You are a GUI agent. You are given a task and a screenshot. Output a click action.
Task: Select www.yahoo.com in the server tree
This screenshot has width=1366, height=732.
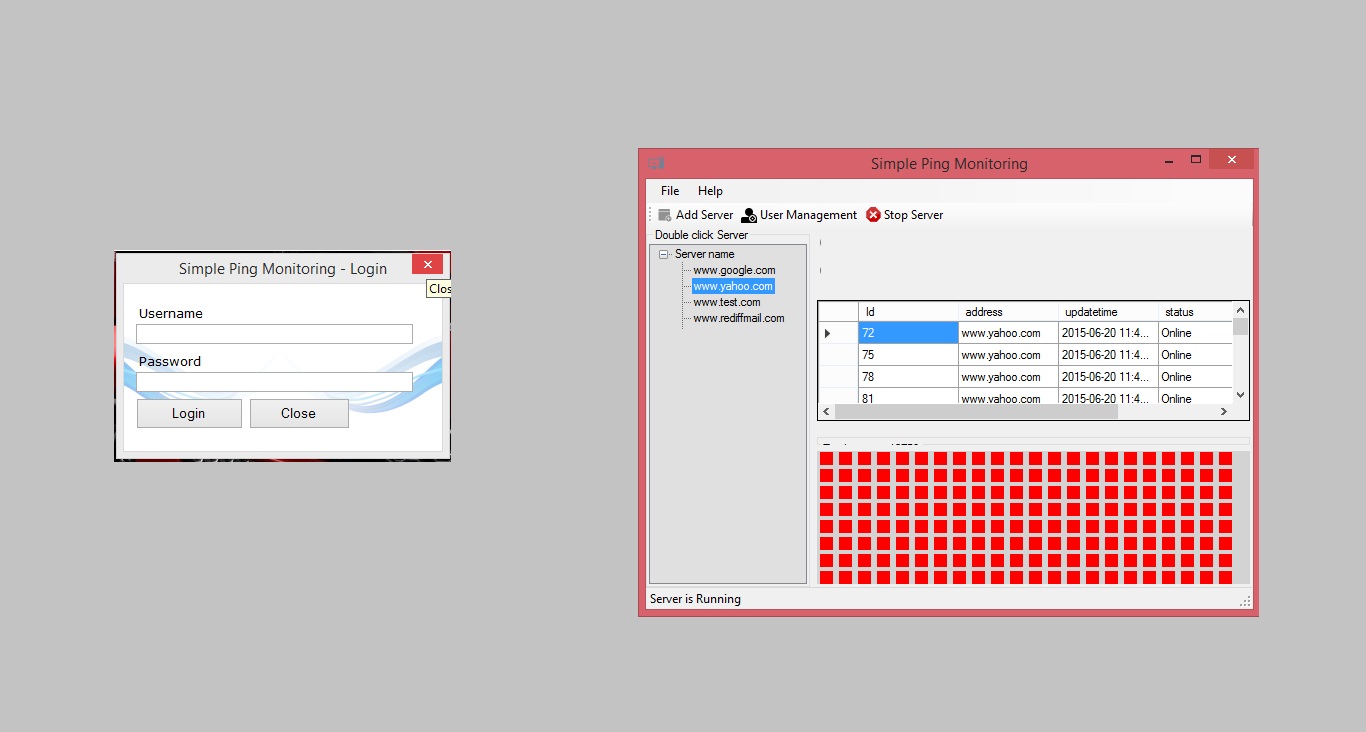[733, 286]
